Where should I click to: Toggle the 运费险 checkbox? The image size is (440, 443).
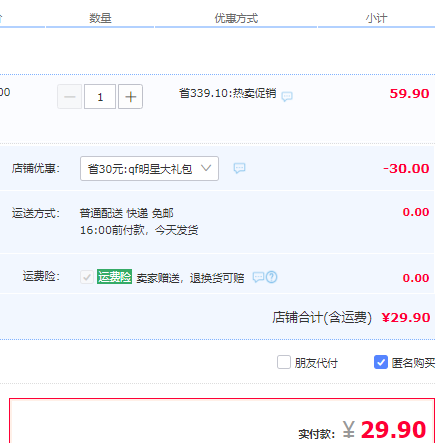click(87, 277)
